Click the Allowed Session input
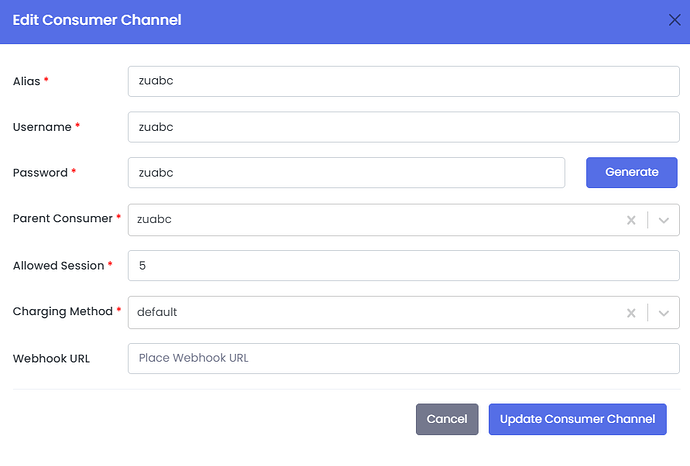This screenshot has height=466, width=690. click(x=403, y=265)
